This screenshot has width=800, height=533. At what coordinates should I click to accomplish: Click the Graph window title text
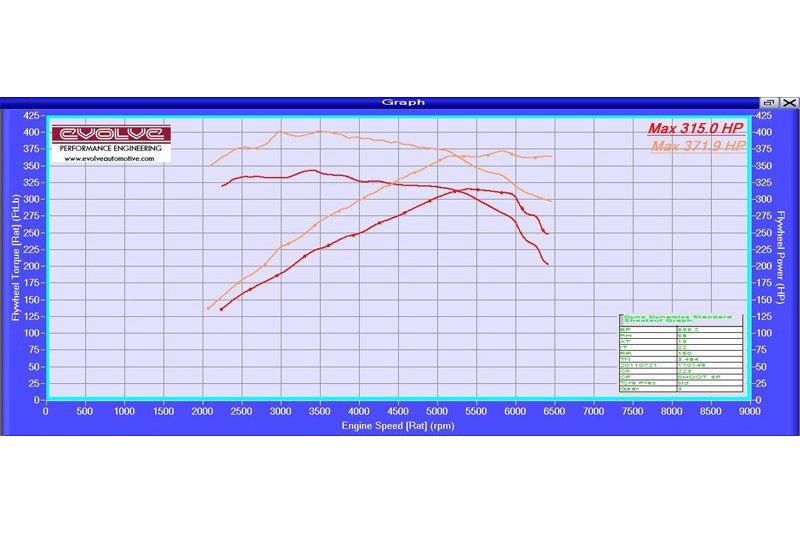pyautogui.click(x=403, y=102)
